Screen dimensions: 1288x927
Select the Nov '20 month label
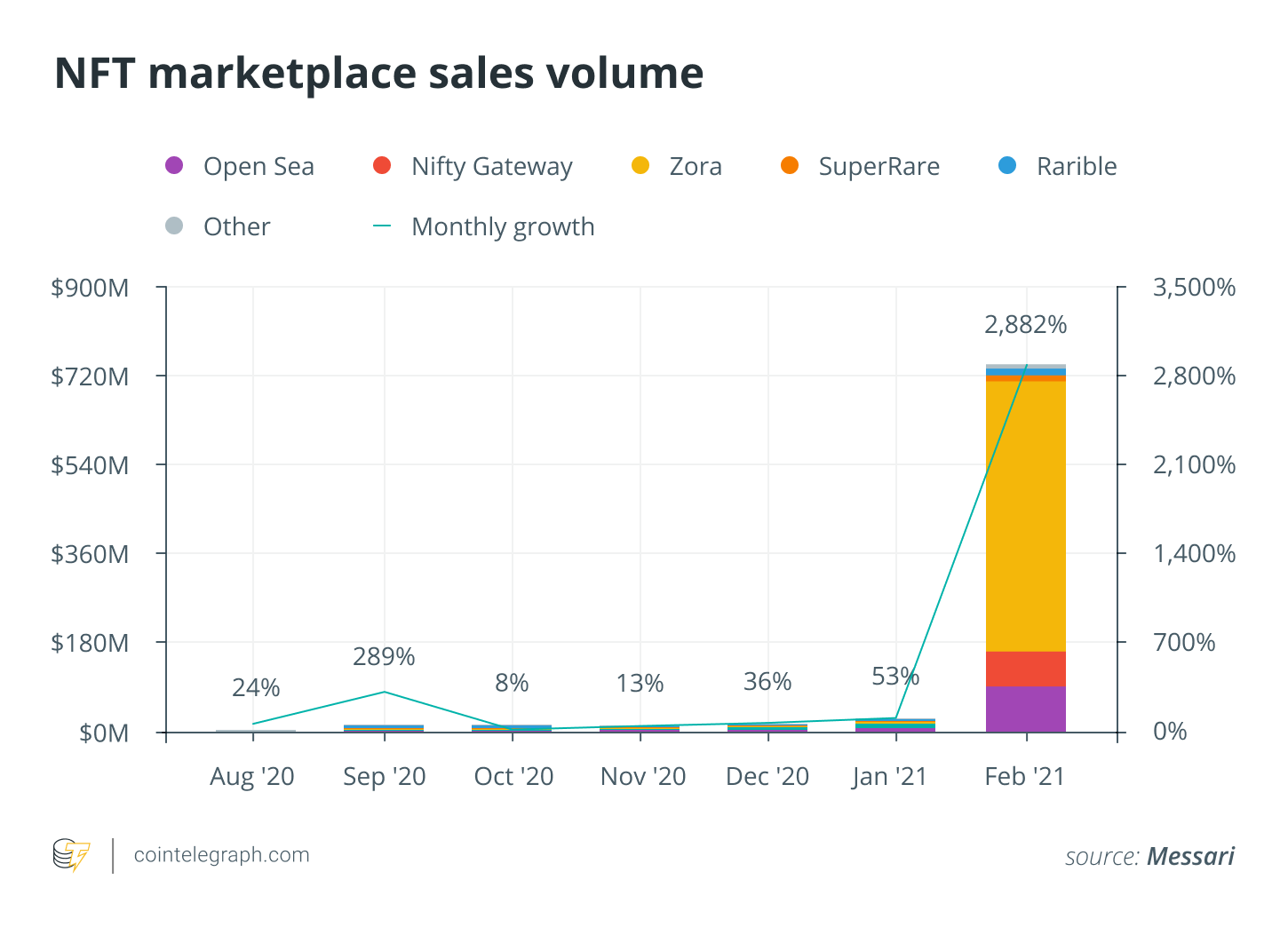(643, 777)
